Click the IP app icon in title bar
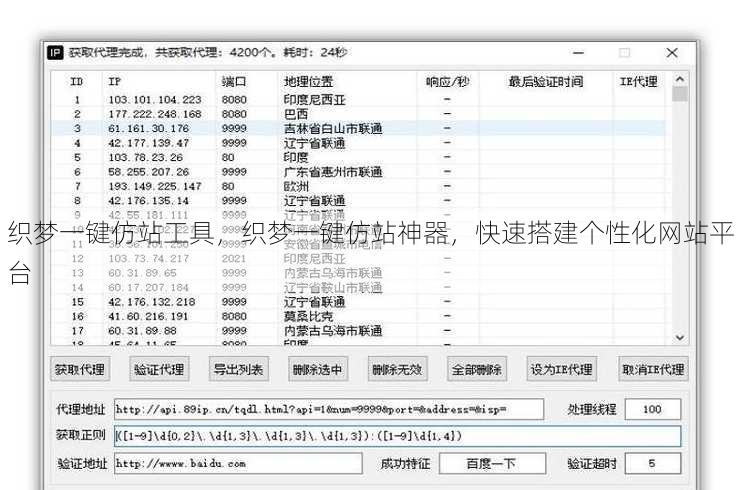This screenshot has width=740, height=490. point(55,52)
